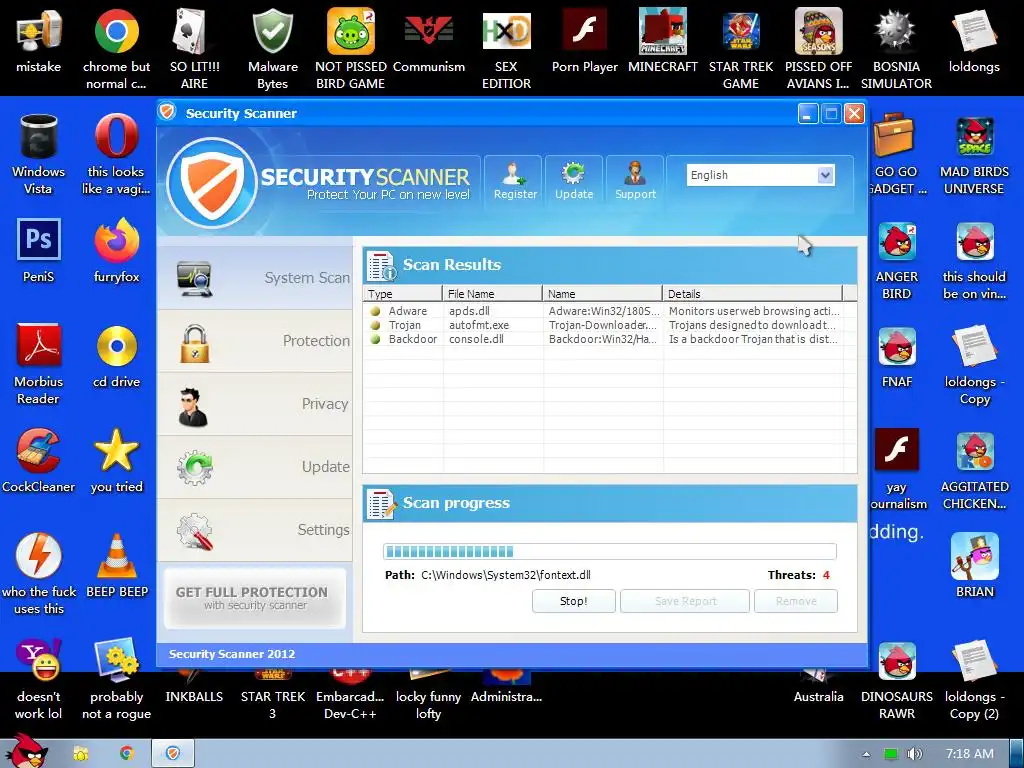Open the BRIAN slingshot bird icon
This screenshot has width=1024, height=768.
[x=974, y=566]
